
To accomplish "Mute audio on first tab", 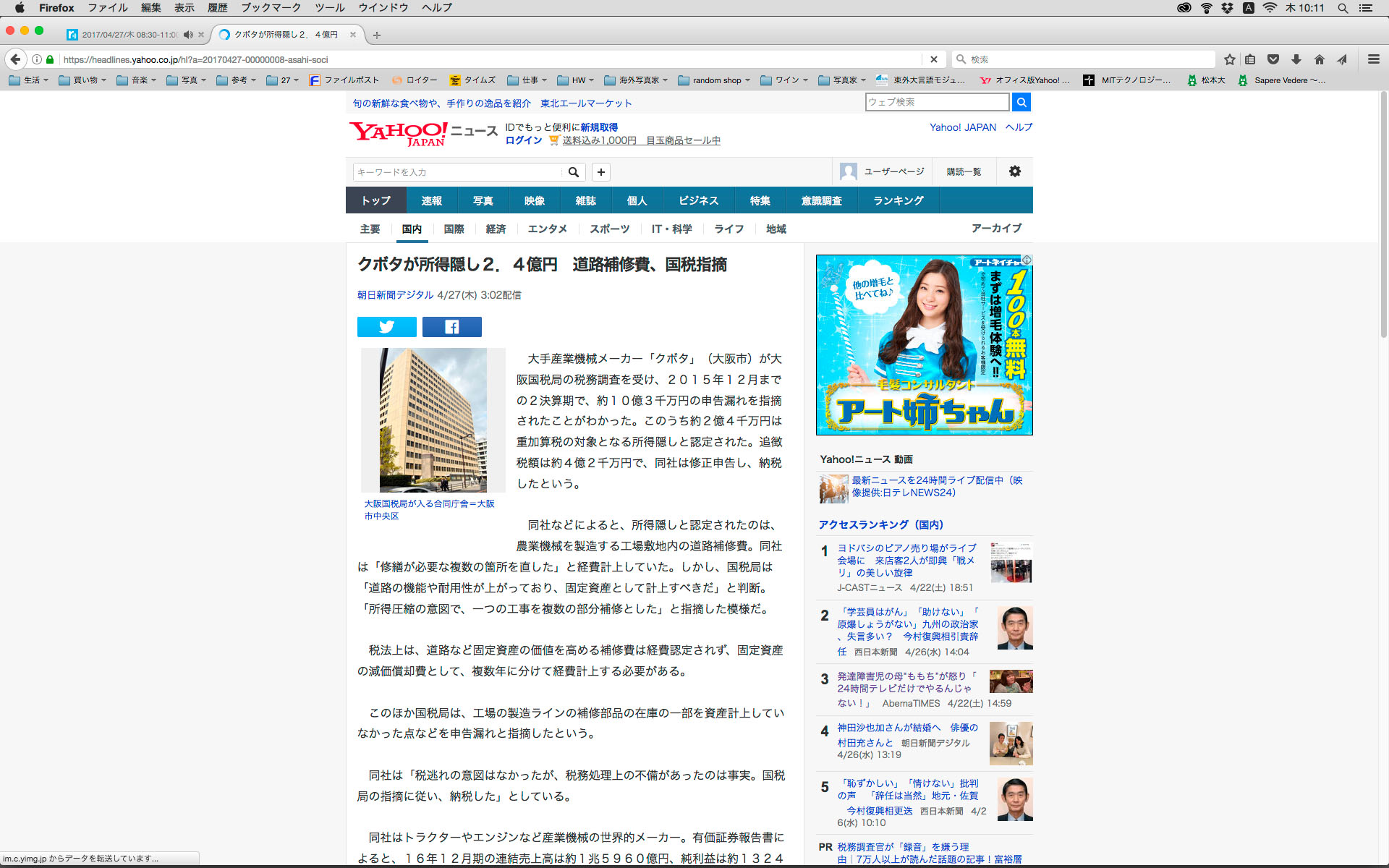I will [x=188, y=35].
